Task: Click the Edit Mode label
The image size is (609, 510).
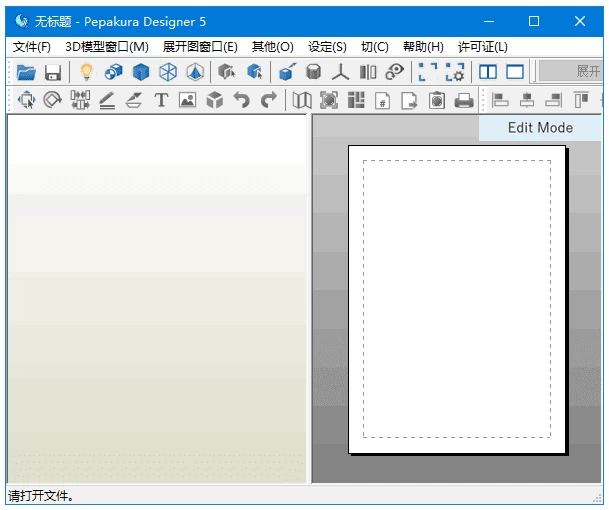Action: tap(540, 128)
